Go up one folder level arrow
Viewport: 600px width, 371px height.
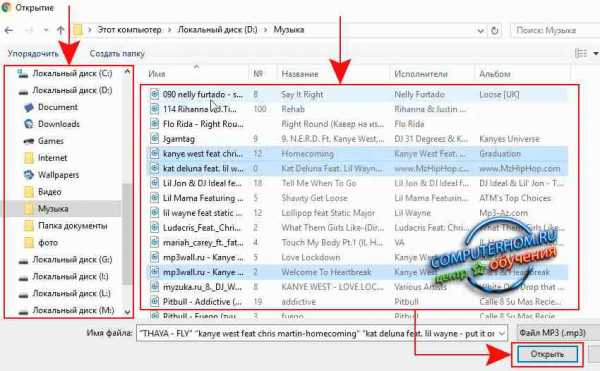click(60, 30)
